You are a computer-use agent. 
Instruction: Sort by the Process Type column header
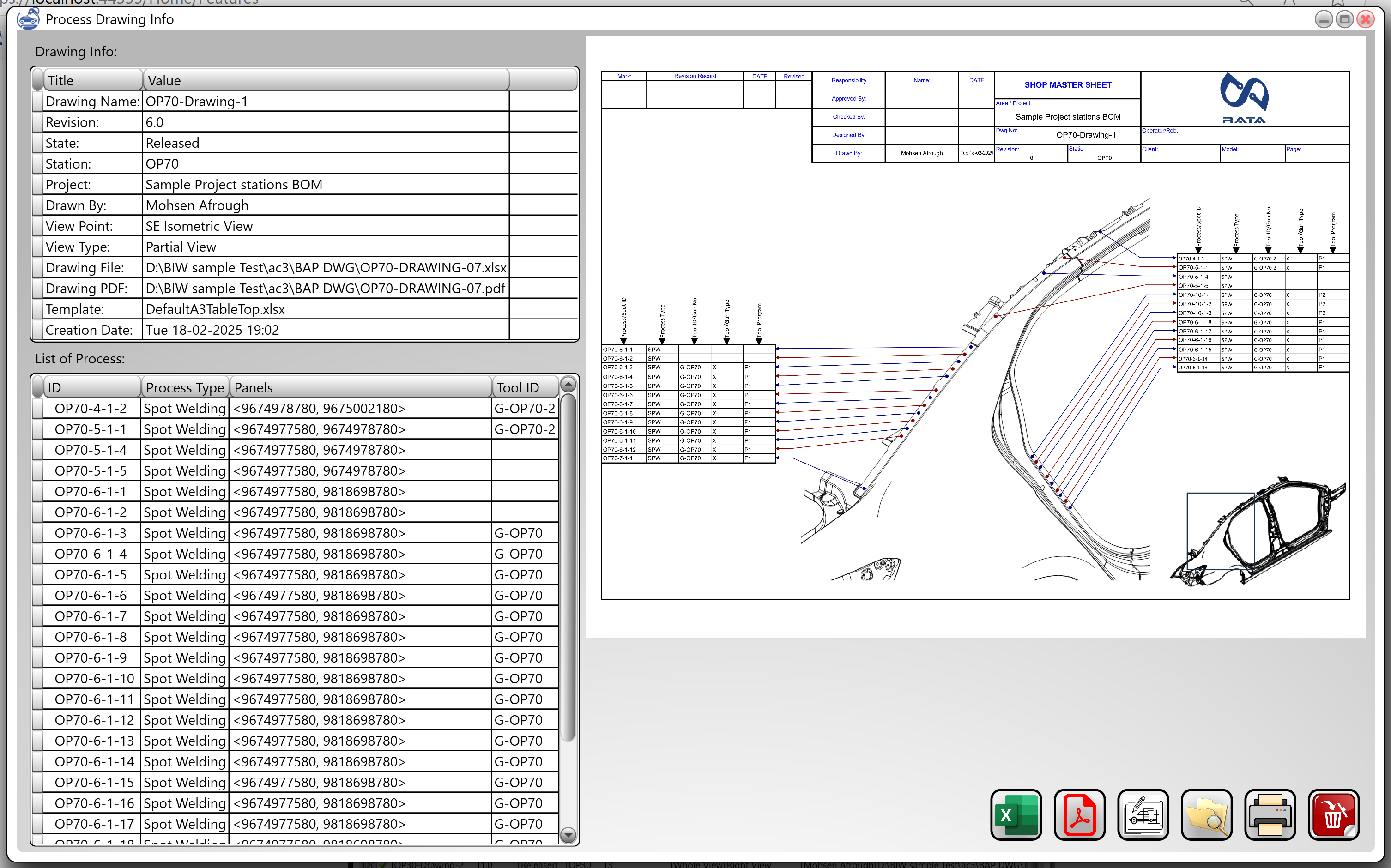(x=184, y=387)
